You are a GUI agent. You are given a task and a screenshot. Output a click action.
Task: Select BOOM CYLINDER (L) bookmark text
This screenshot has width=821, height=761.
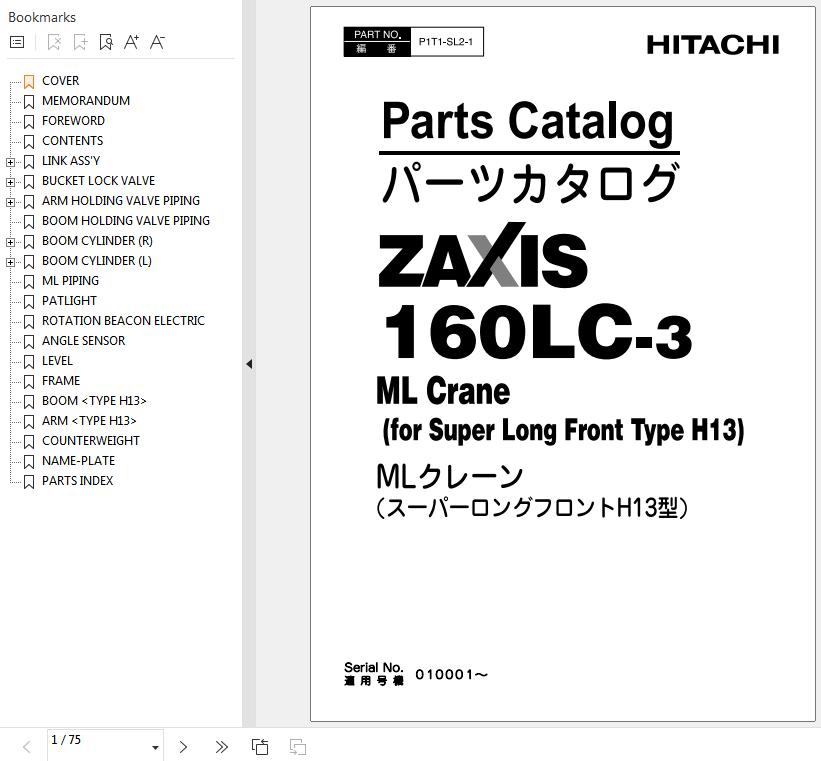97,261
